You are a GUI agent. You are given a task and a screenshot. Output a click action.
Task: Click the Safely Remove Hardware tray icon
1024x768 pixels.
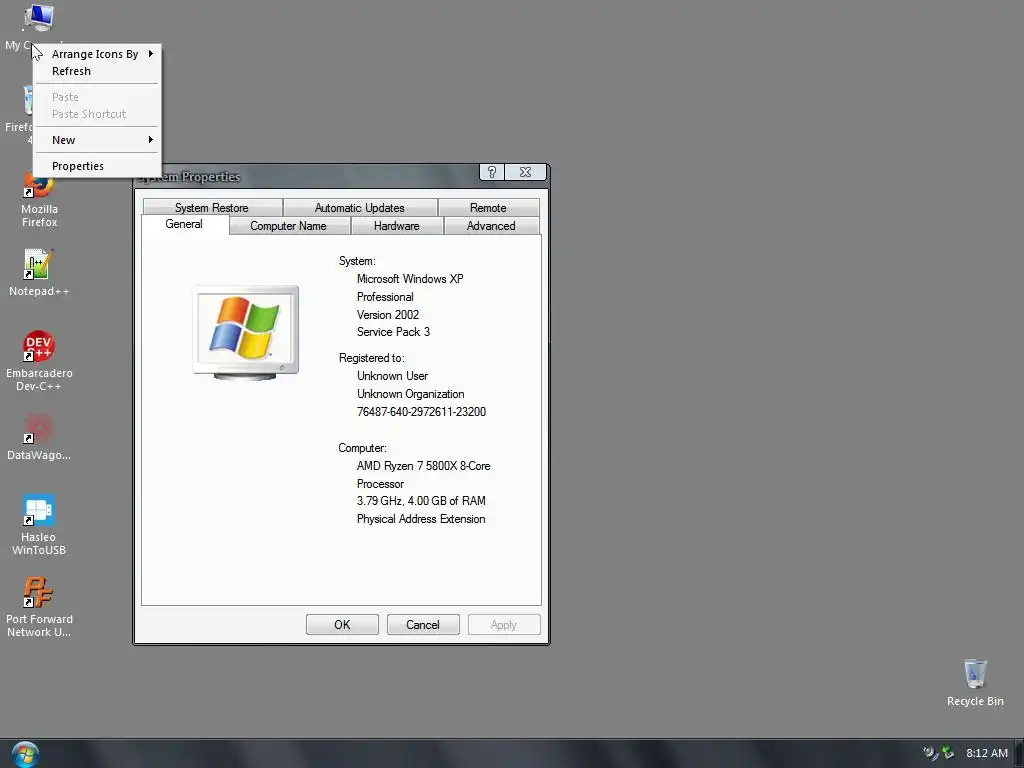[948, 753]
